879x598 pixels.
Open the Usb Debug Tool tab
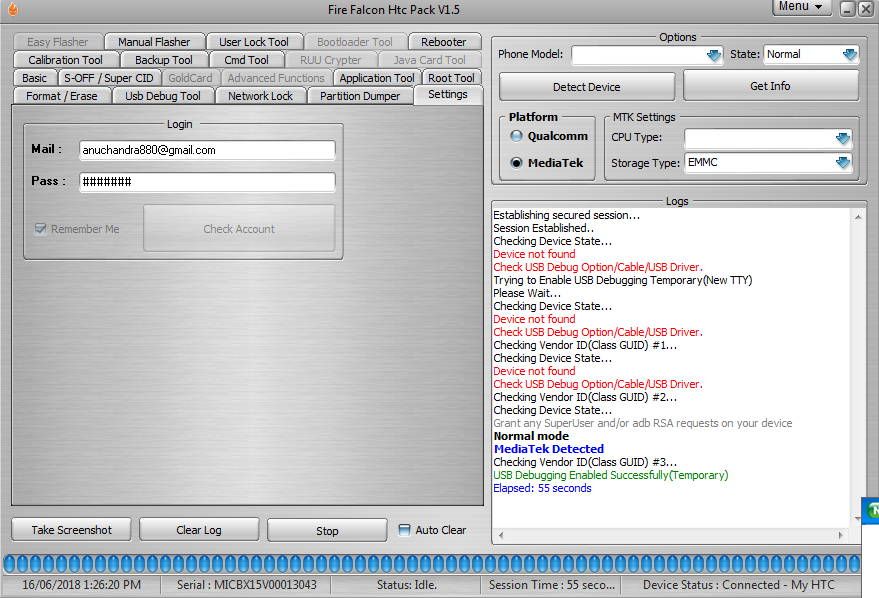pyautogui.click(x=163, y=96)
